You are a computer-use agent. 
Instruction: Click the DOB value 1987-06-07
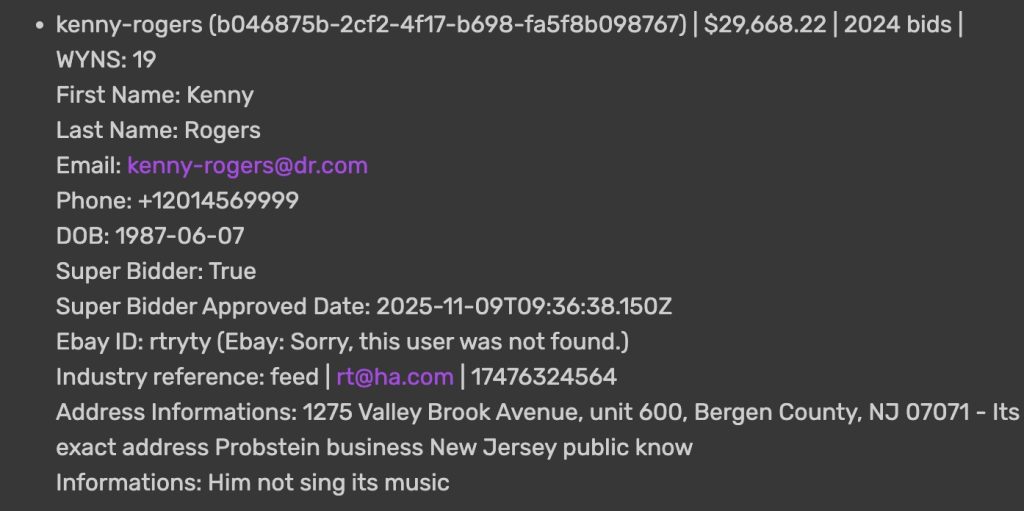pos(180,236)
